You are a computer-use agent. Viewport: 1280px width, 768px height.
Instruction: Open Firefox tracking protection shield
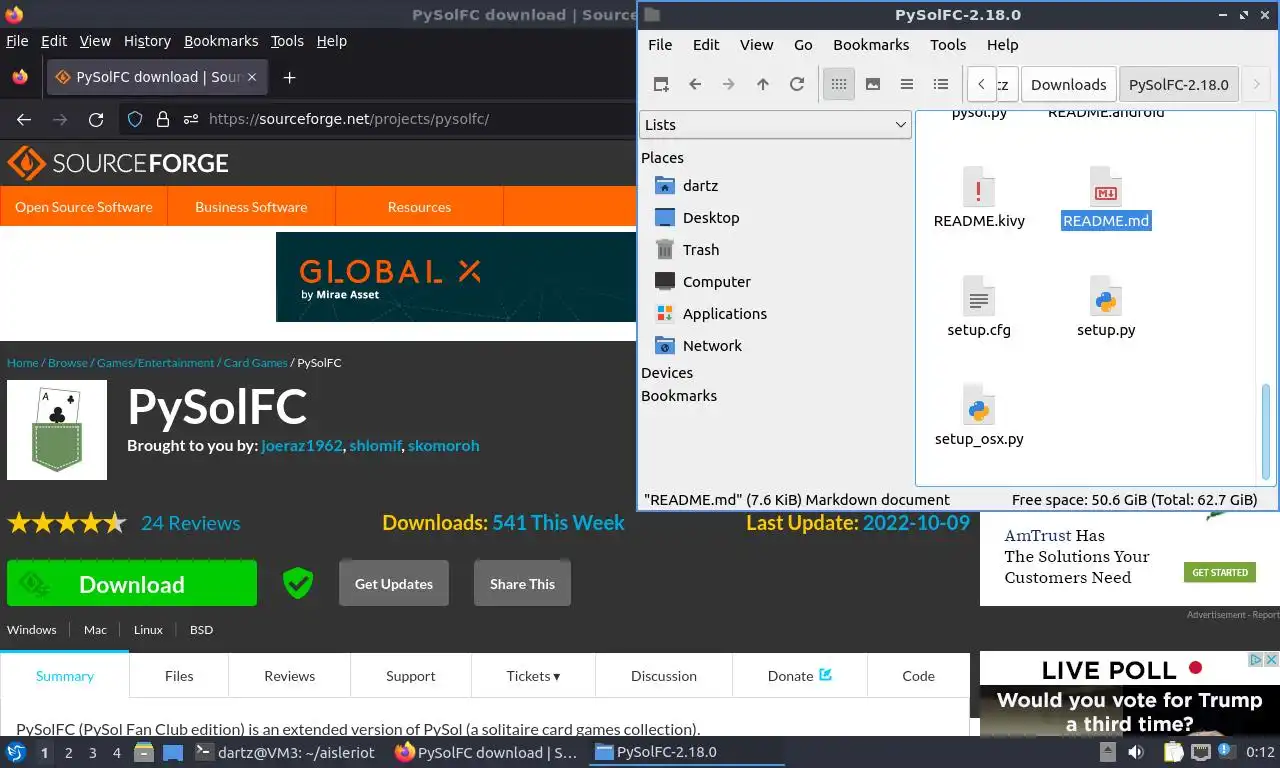[x=135, y=119]
